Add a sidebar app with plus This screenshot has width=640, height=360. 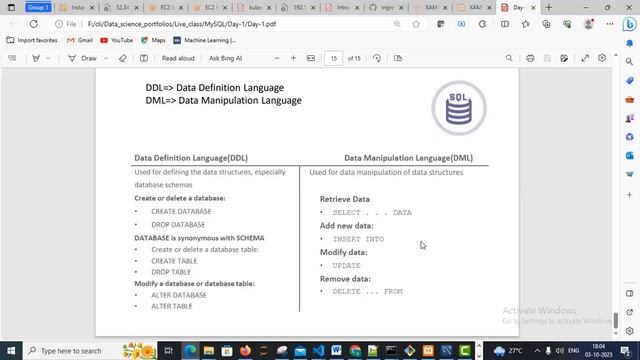point(629,195)
